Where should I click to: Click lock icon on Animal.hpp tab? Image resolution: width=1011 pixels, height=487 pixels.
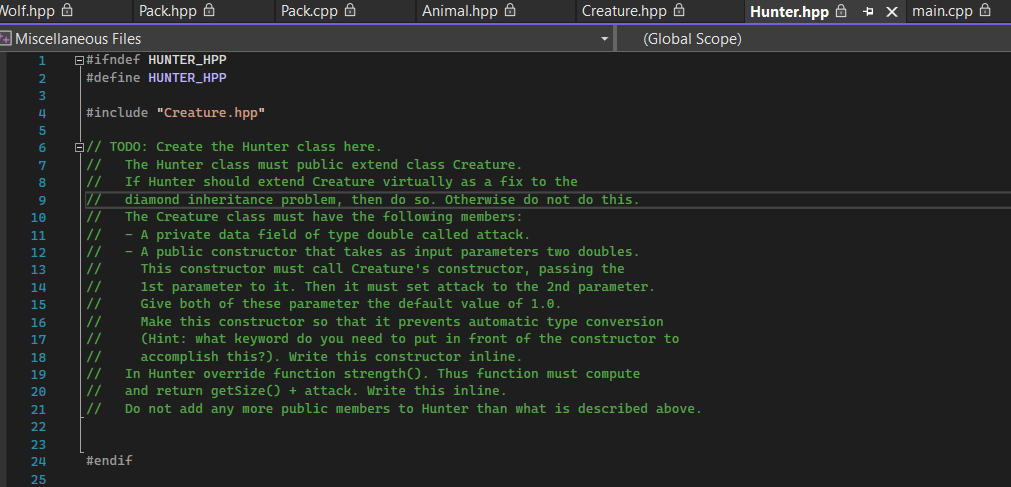(510, 10)
